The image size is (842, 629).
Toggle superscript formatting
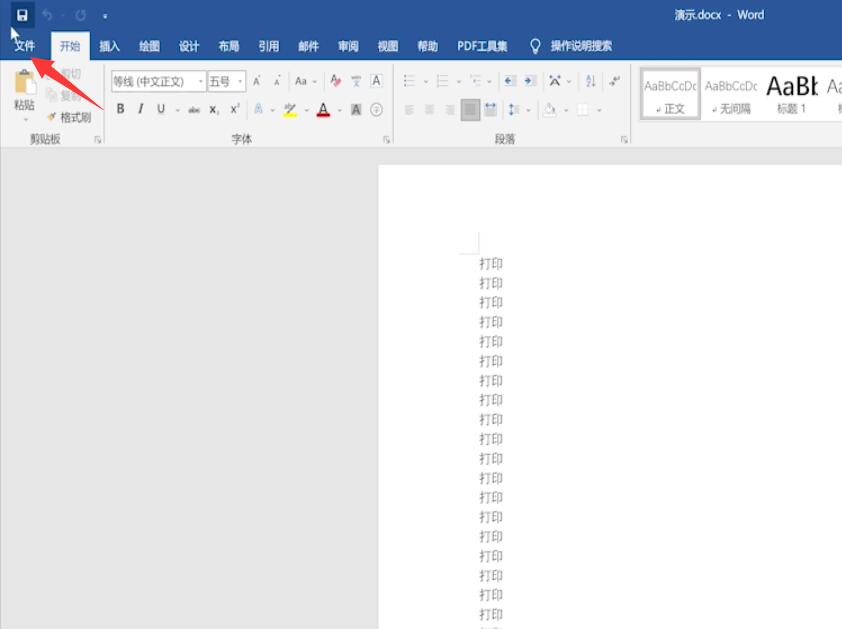235,109
